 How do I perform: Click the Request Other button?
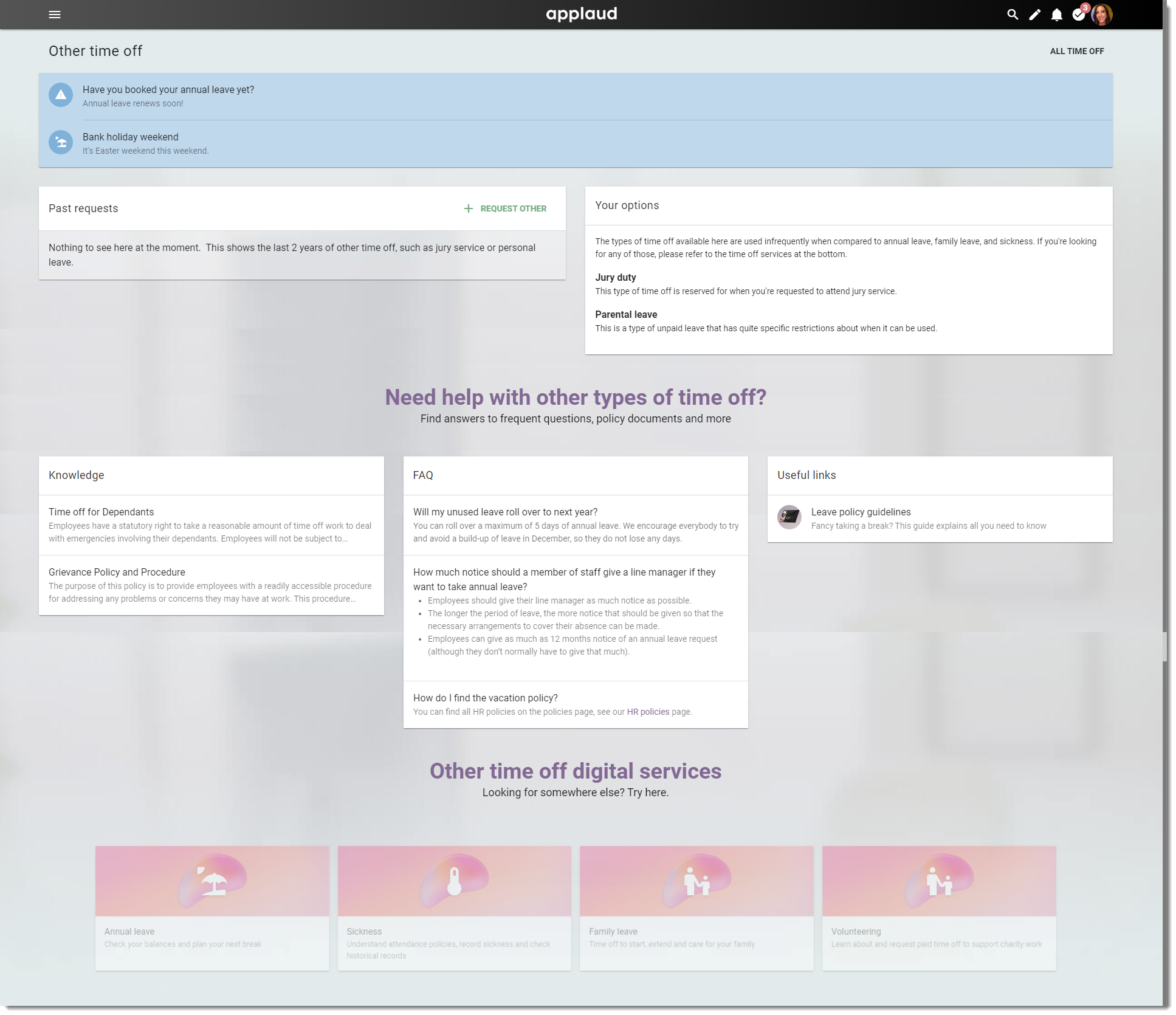point(505,208)
